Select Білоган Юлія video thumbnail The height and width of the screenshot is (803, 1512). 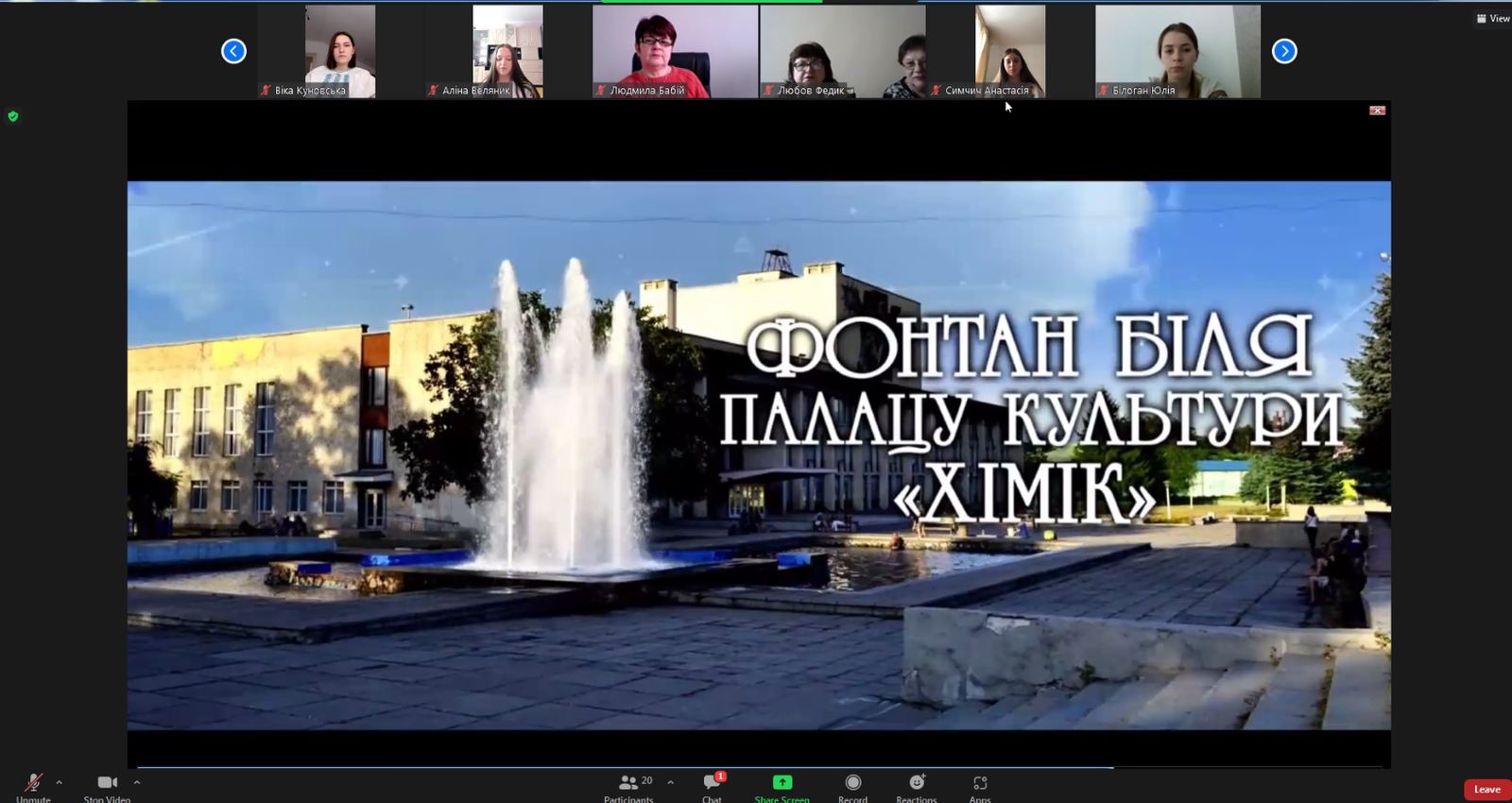click(x=1177, y=51)
